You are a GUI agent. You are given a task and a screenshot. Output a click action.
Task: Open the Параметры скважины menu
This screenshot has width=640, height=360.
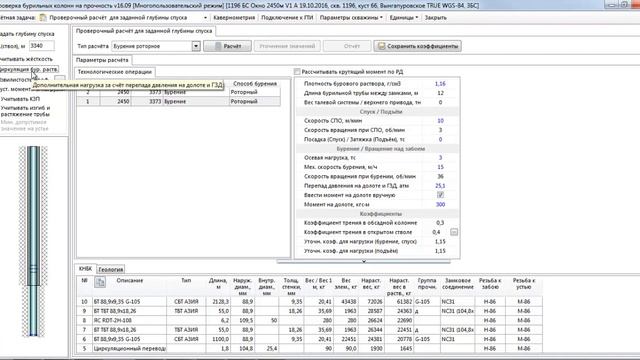pyautogui.click(x=351, y=18)
